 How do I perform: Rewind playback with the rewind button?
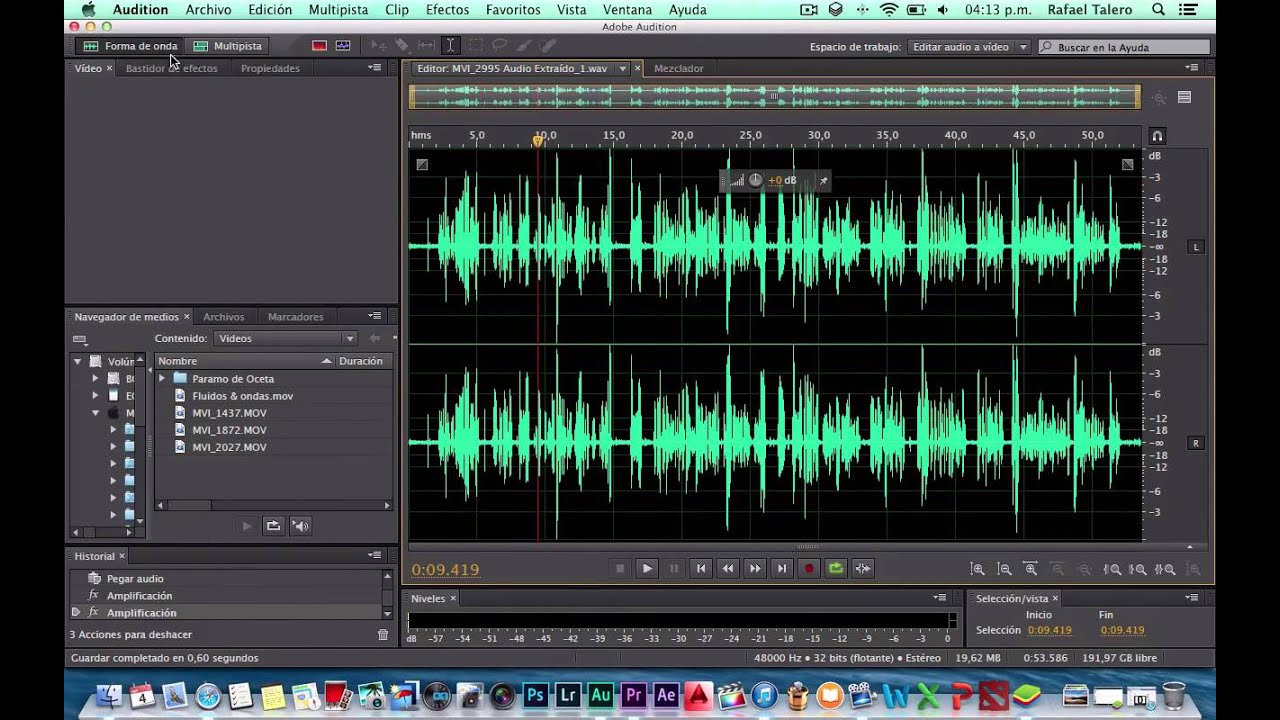pos(728,569)
